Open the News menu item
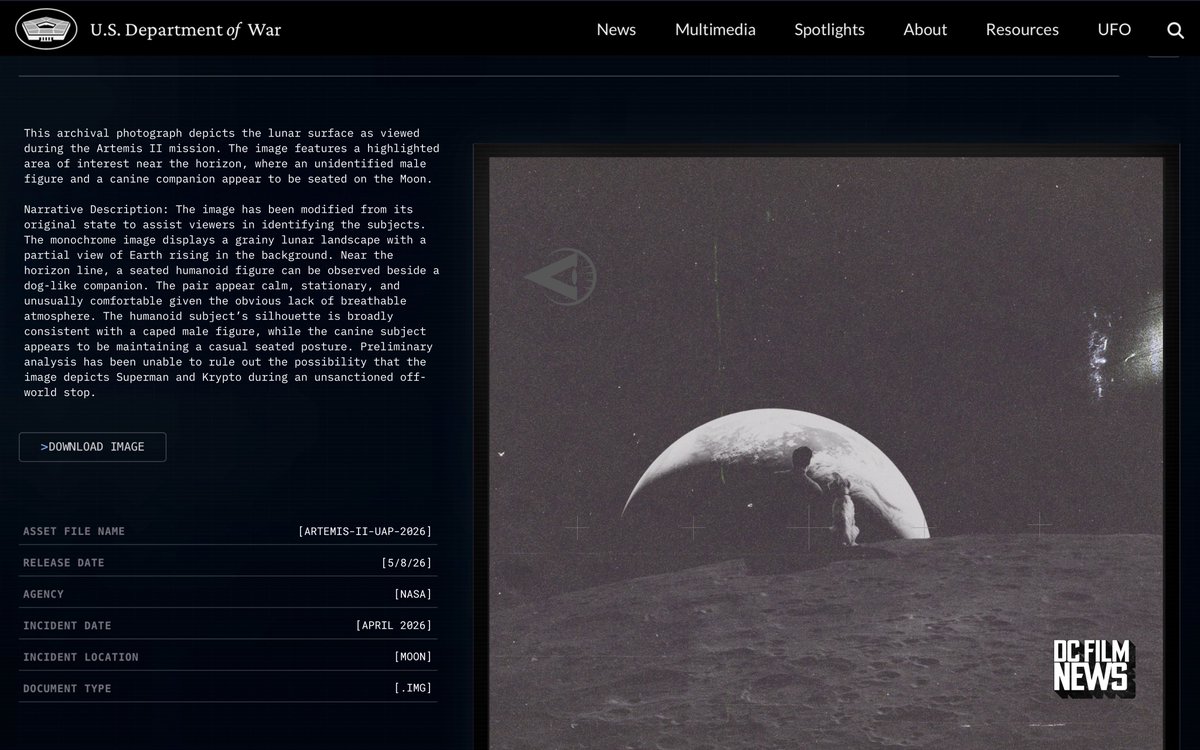 click(x=616, y=29)
